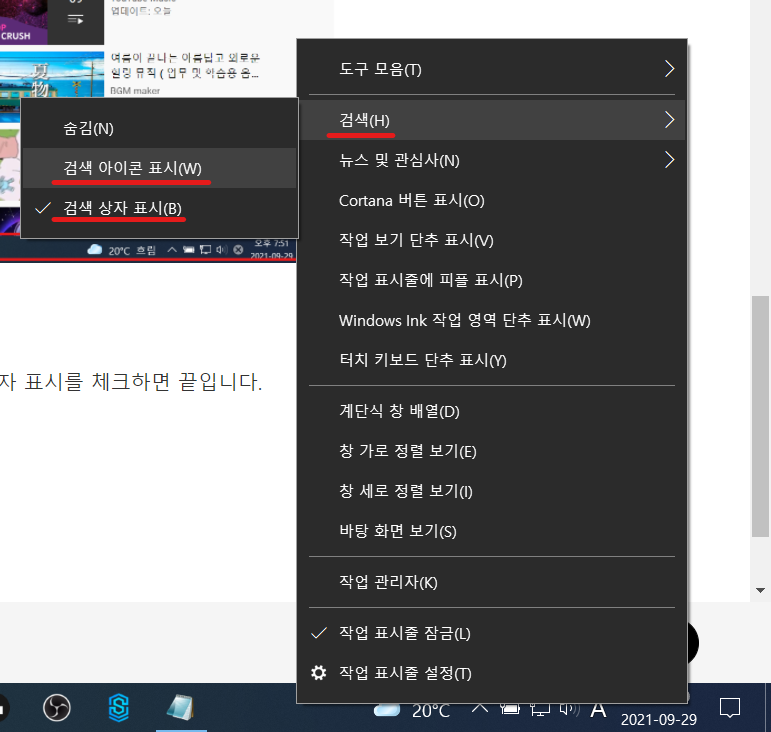Expand the 검색(H) submenu arrow
Screen dimensions: 771x732
669,120
